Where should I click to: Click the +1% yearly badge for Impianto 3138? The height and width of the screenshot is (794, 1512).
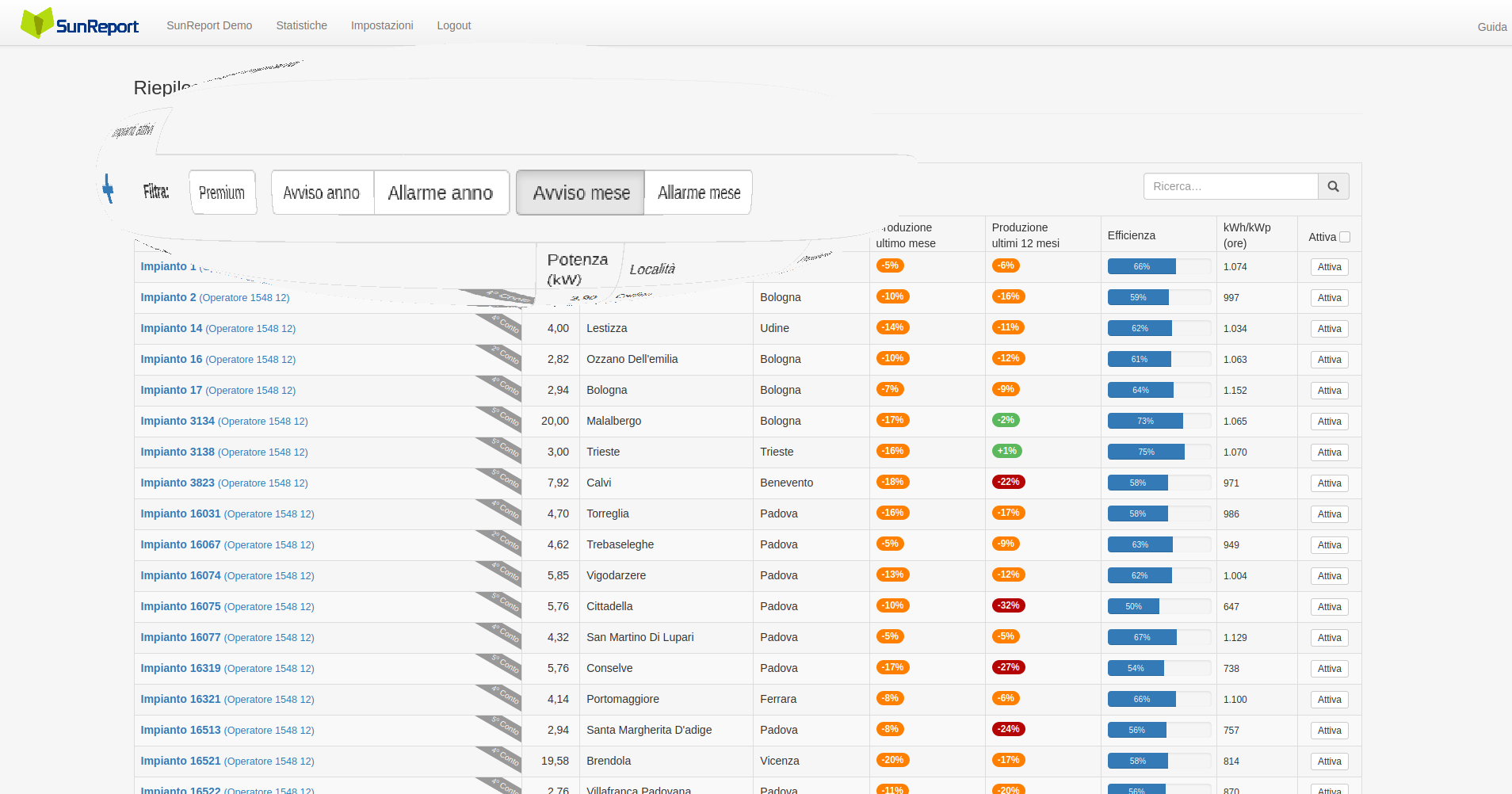pos(1007,451)
